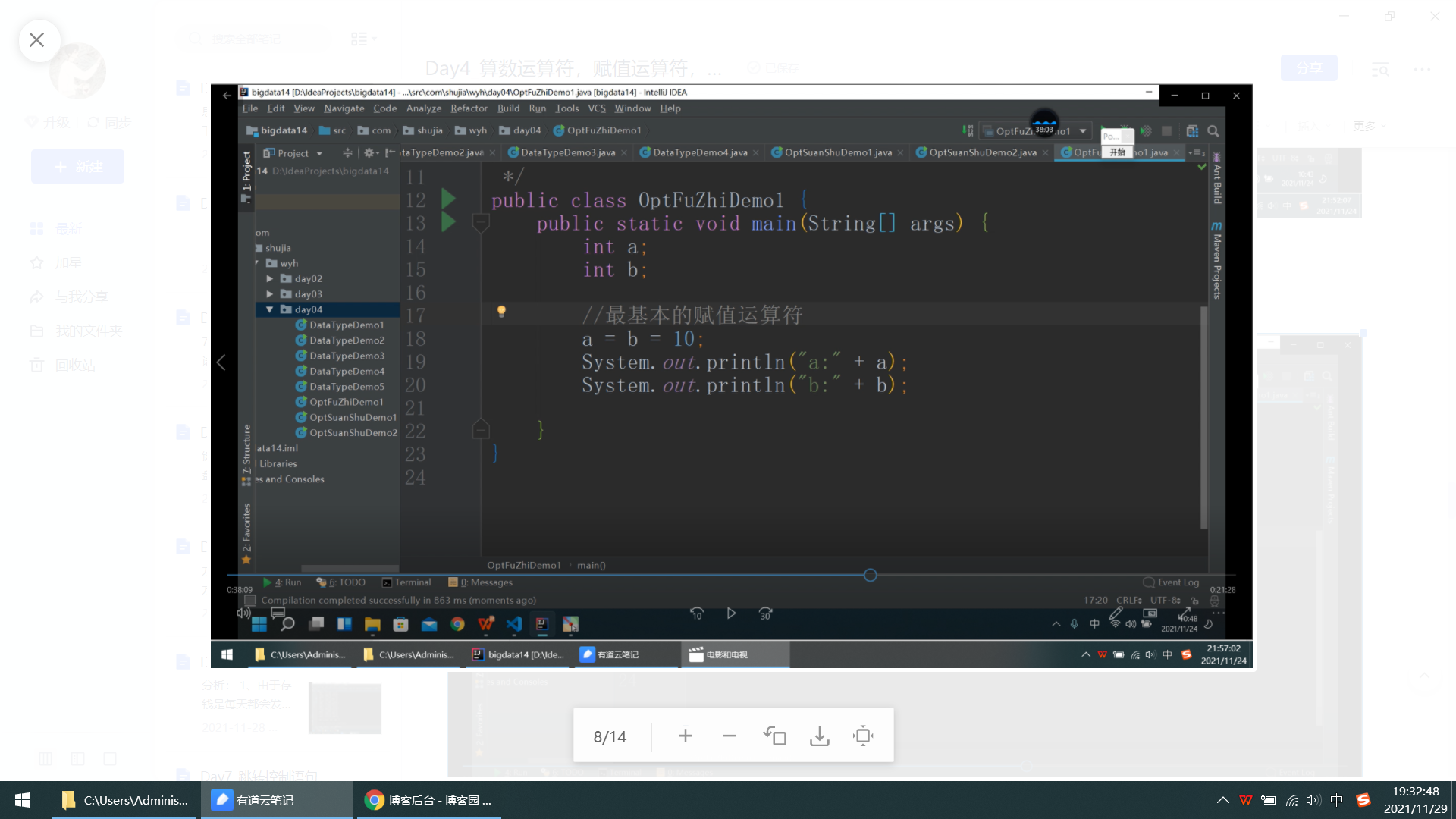Zoom out with the minus icon

pos(729,736)
